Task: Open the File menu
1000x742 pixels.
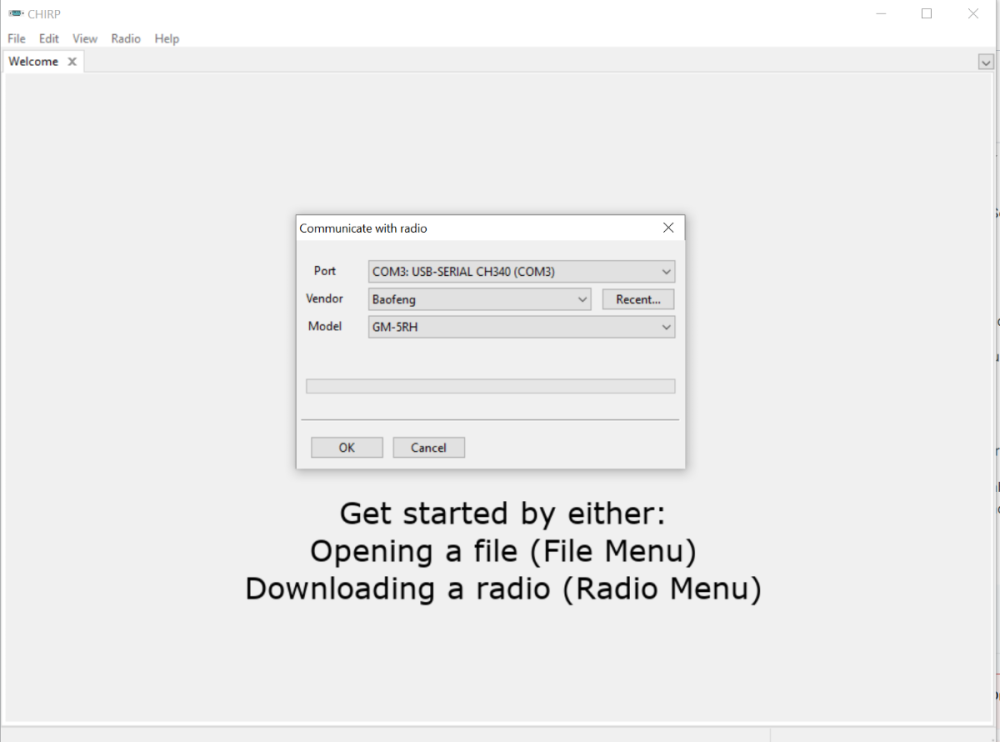Action: (16, 38)
